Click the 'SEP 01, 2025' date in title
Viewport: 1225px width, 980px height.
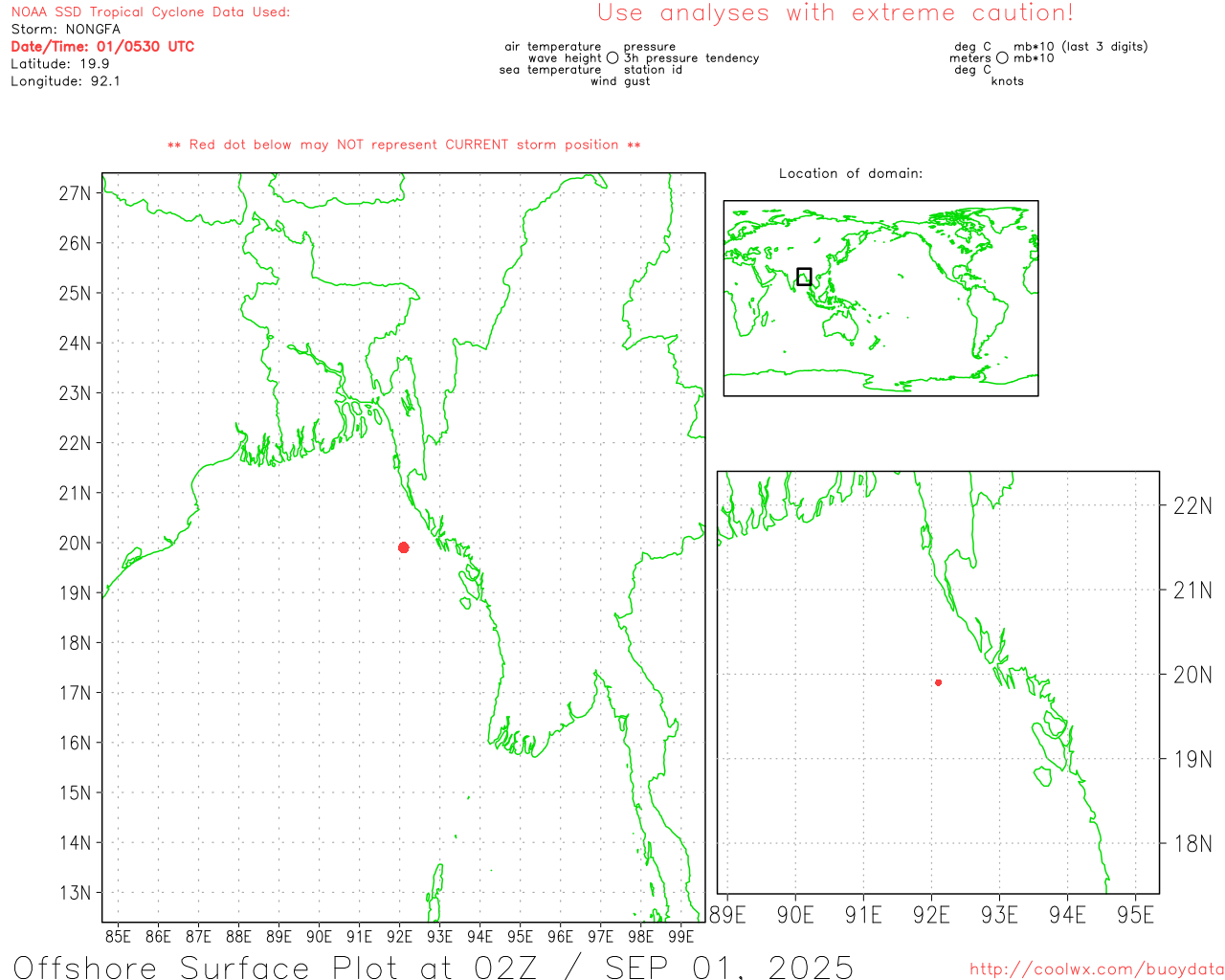(729, 967)
